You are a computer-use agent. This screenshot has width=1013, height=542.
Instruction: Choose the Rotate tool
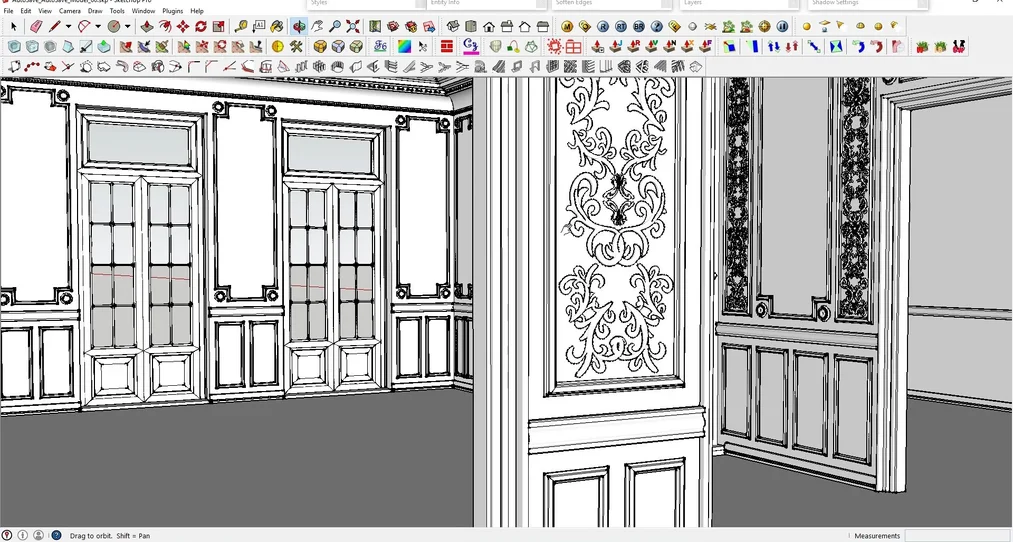point(201,26)
